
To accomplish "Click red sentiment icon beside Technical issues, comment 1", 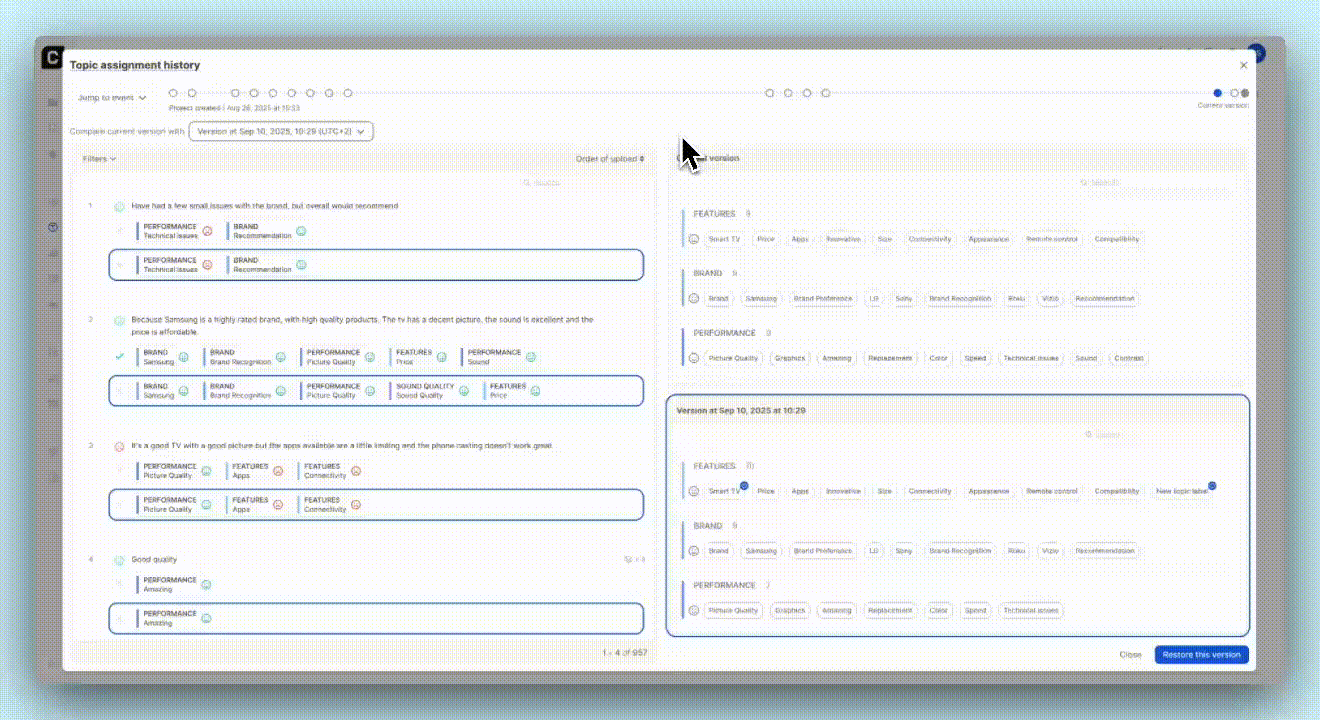I will point(207,231).
